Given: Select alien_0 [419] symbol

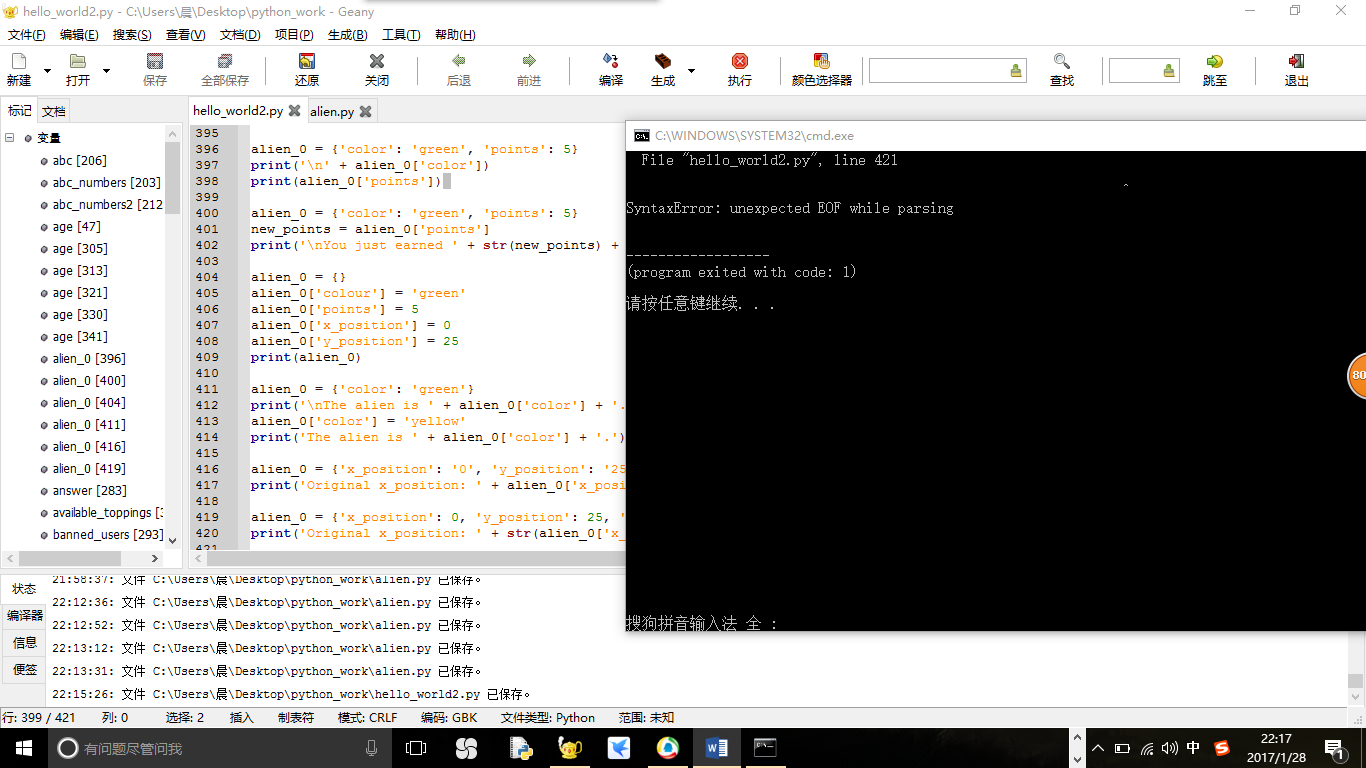Looking at the screenshot, I should 89,468.
